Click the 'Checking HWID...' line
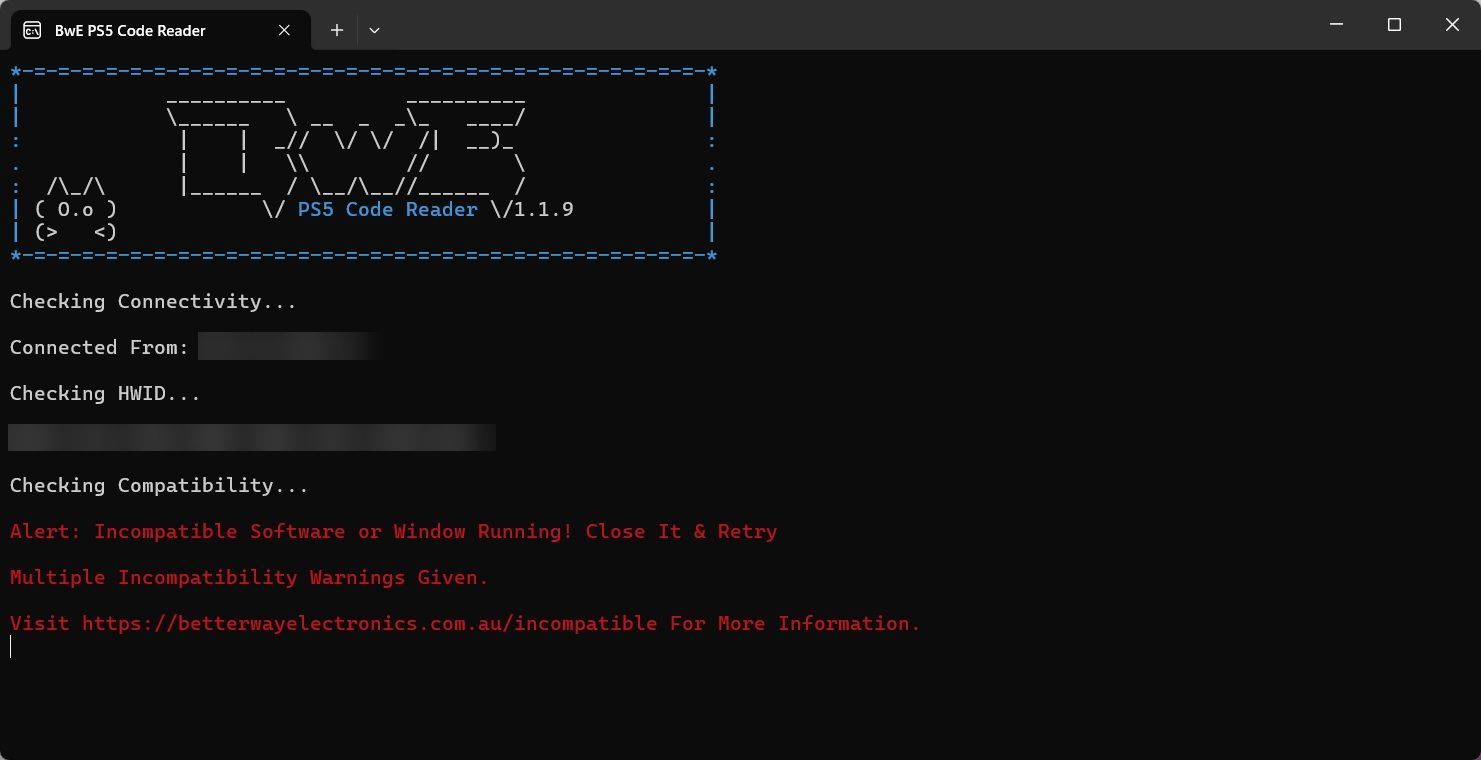The image size is (1481, 760). pyautogui.click(x=105, y=394)
